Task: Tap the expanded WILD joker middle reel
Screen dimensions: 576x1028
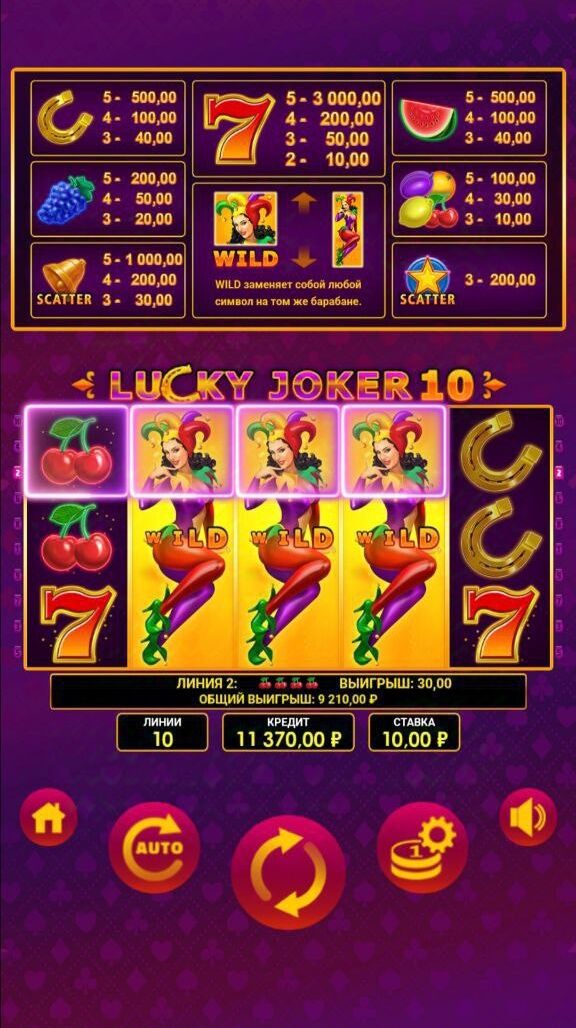Action: click(288, 537)
